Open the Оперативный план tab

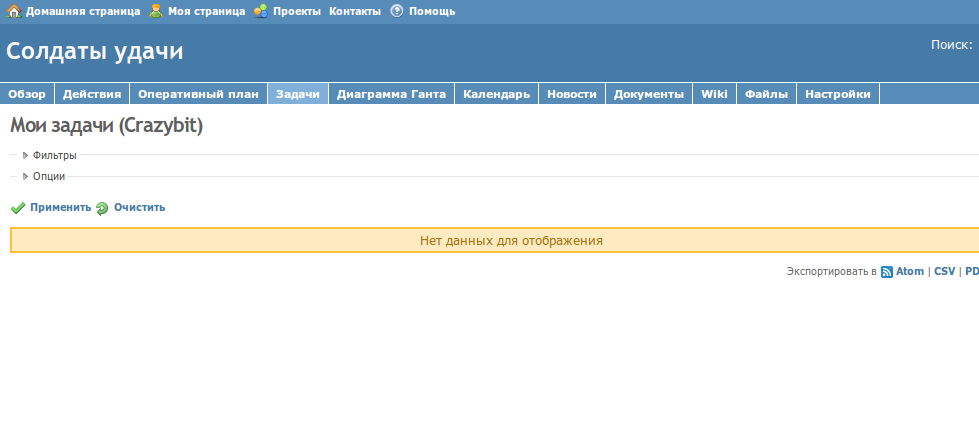click(x=199, y=94)
